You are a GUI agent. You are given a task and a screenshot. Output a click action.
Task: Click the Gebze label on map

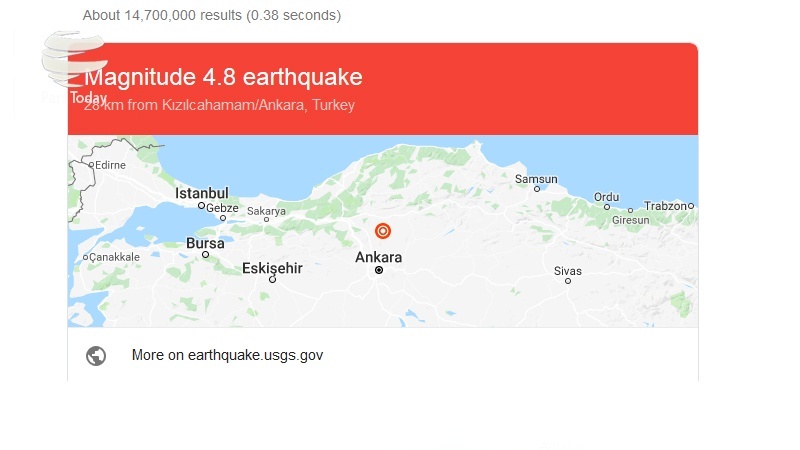pyautogui.click(x=222, y=207)
